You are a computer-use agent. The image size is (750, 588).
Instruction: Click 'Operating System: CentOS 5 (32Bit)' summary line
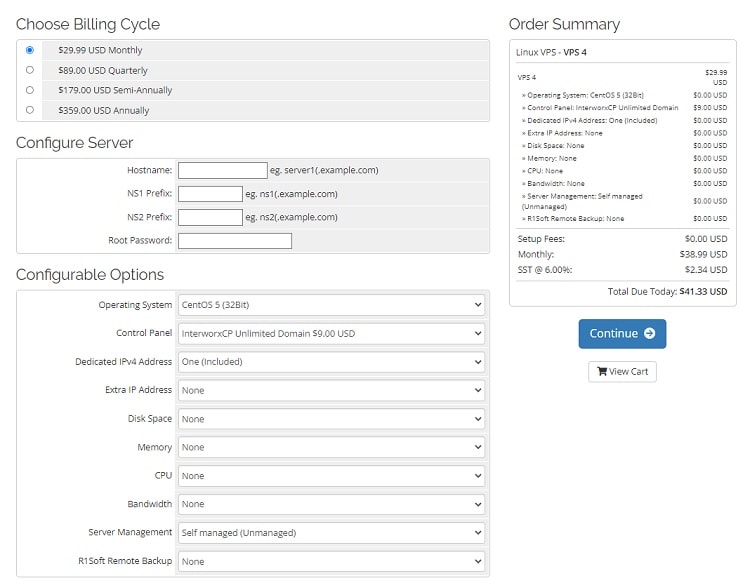[x=583, y=95]
